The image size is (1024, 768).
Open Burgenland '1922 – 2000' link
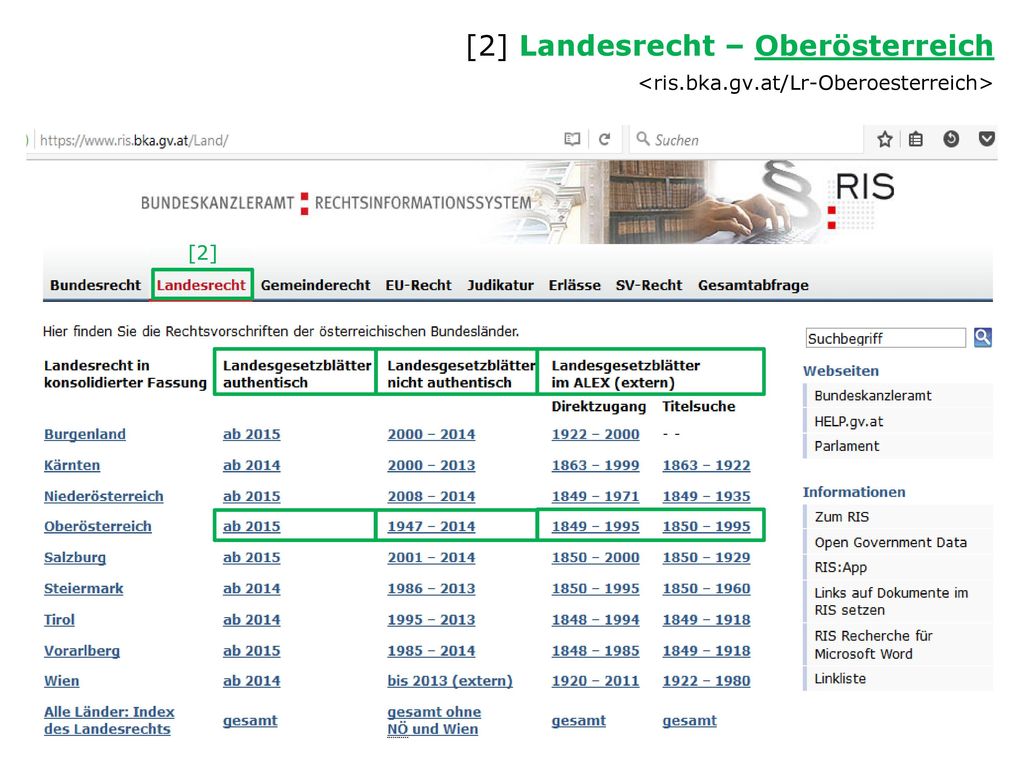tap(596, 434)
